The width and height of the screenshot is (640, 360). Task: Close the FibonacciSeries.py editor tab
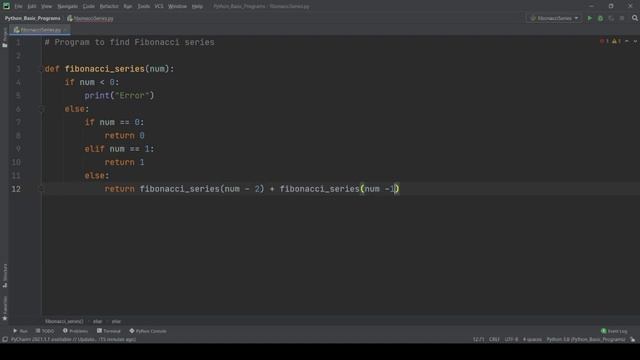(65, 30)
